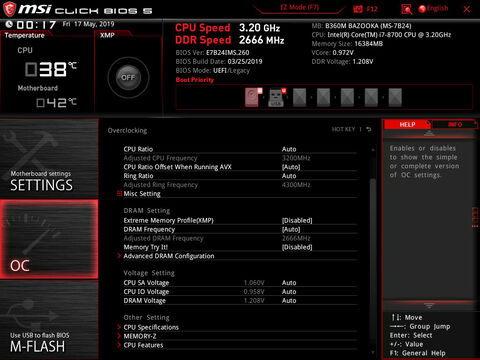Click the CPU SA Voltage 1.060V reading
This screenshot has height=360, width=480.
(254, 283)
